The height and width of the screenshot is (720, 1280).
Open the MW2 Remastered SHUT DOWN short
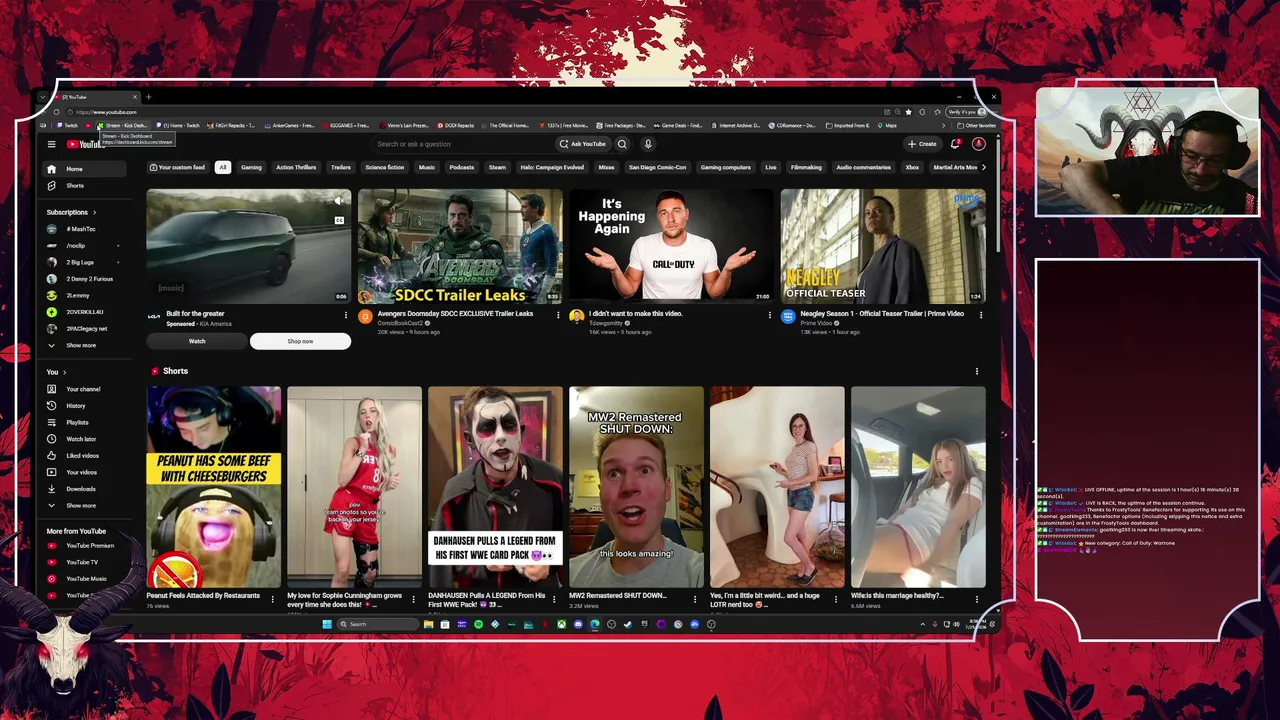(x=636, y=487)
